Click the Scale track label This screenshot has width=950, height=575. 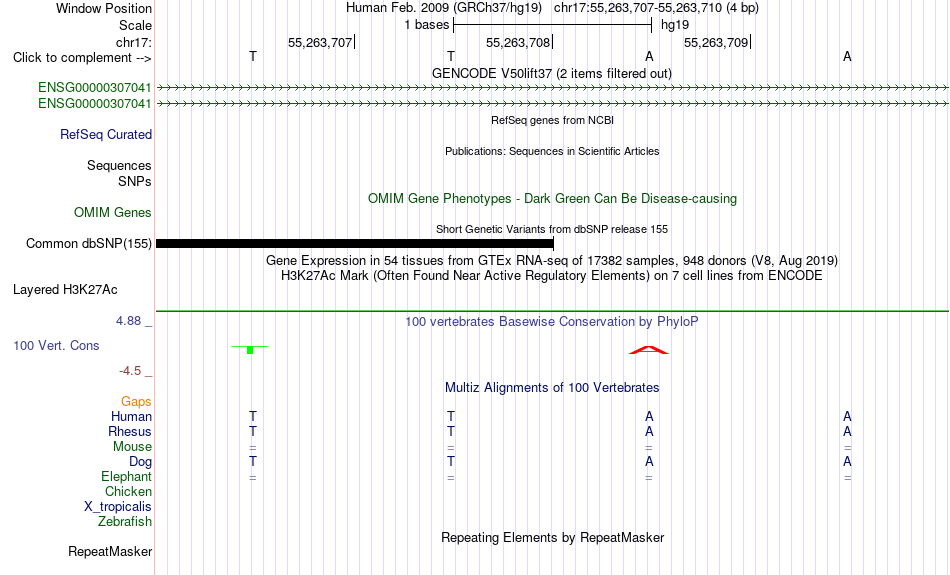pos(135,25)
